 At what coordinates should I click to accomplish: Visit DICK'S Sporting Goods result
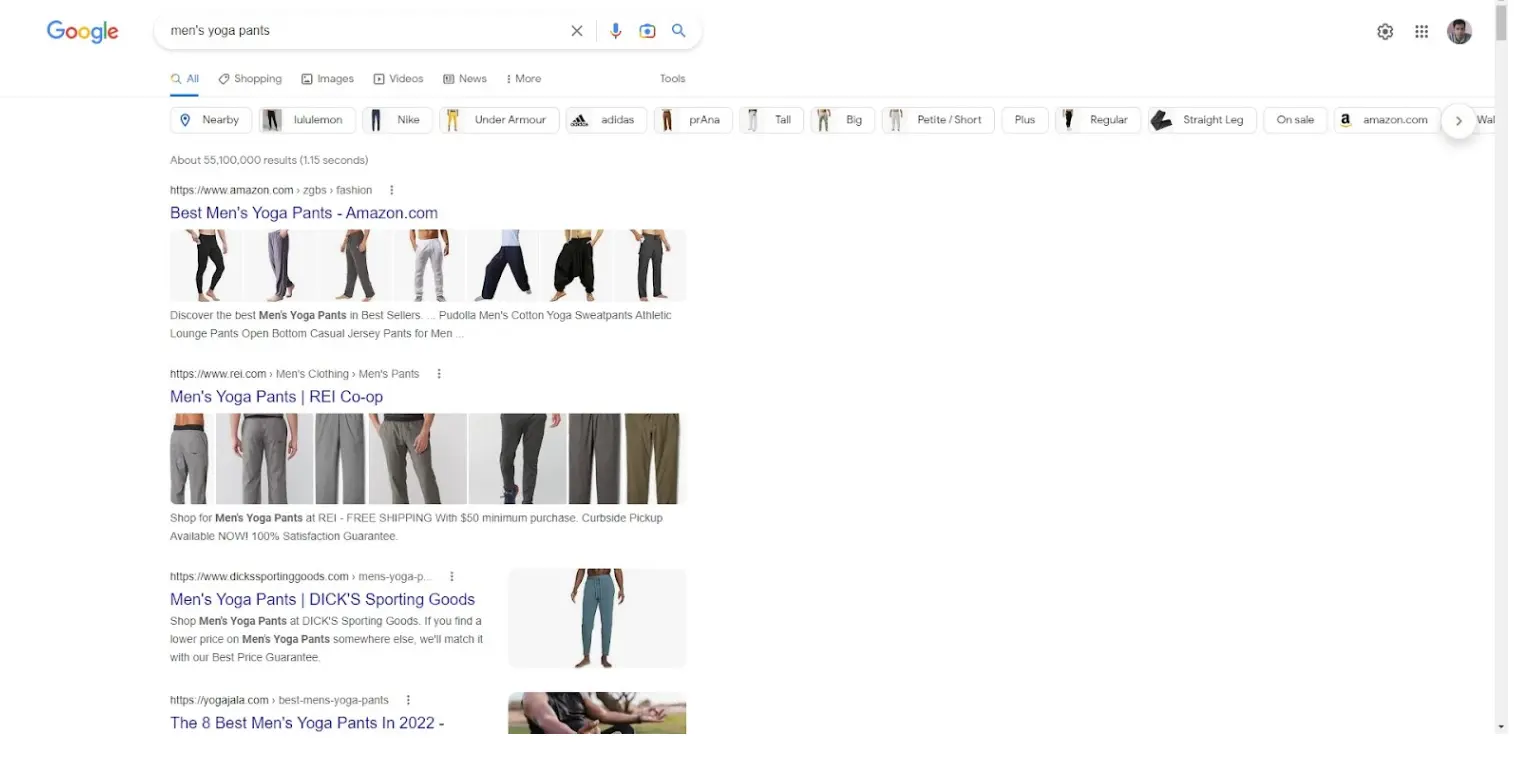[322, 599]
